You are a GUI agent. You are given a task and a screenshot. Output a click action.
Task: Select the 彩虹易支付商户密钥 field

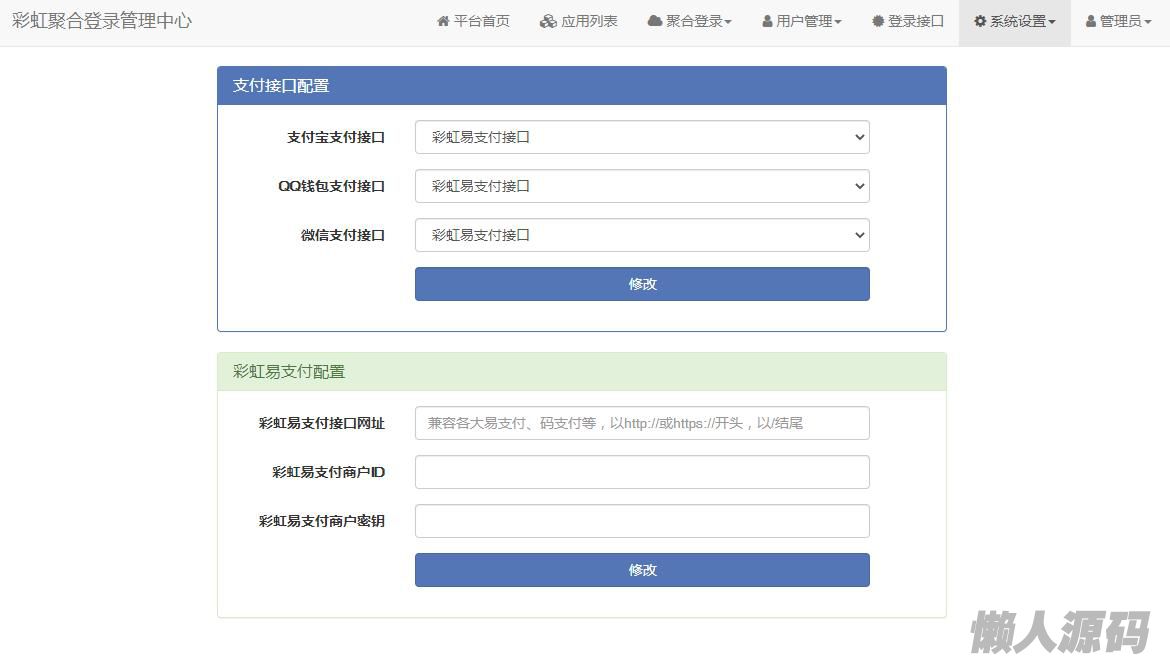coord(642,521)
